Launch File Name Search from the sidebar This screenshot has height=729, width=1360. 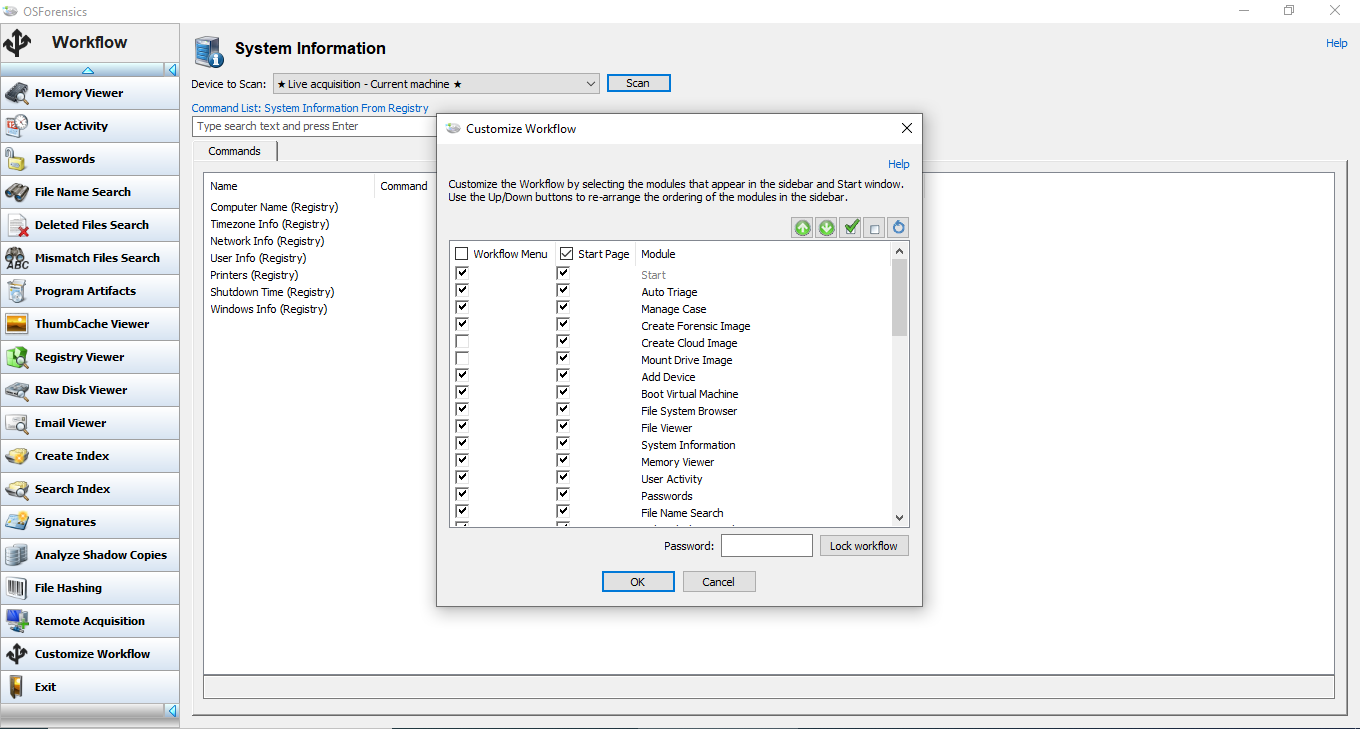coord(90,192)
